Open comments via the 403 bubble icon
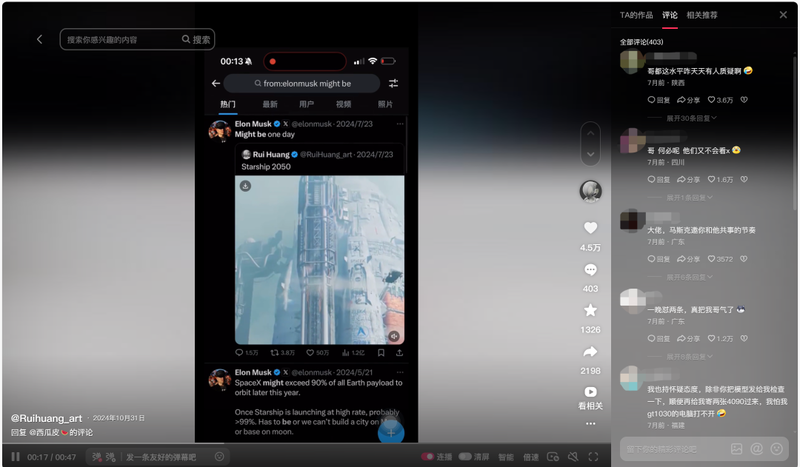 coord(590,269)
